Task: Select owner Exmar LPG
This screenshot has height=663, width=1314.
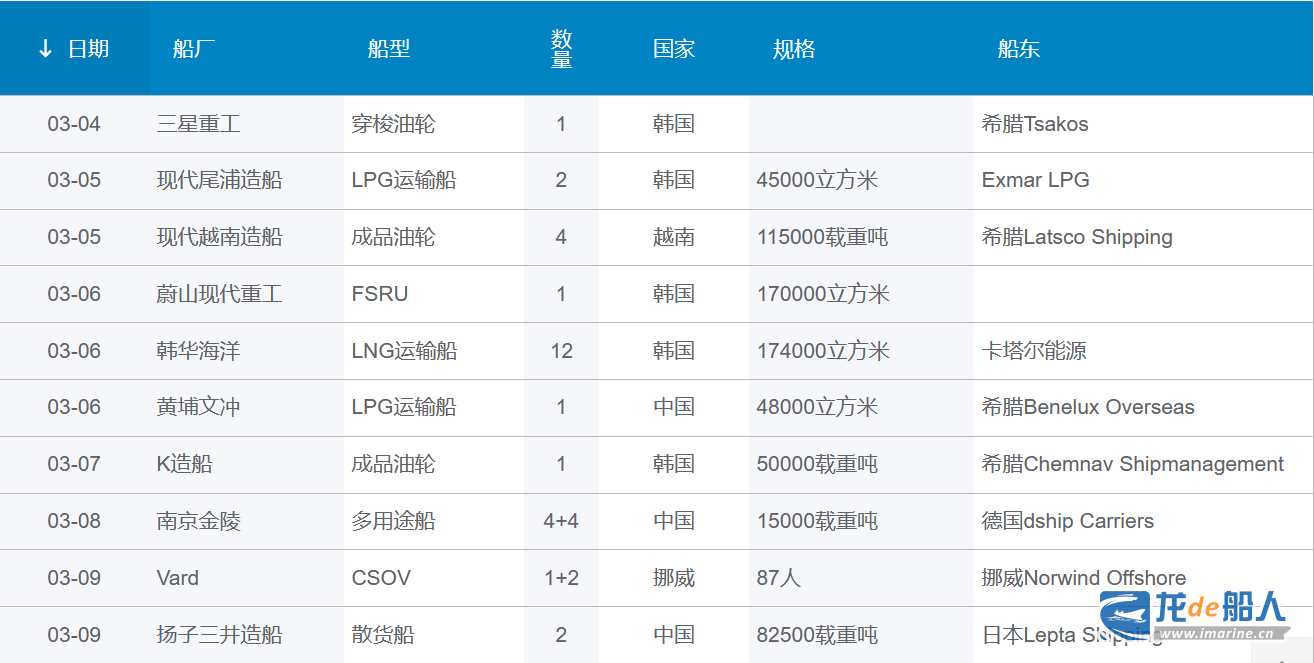Action: (1036, 180)
